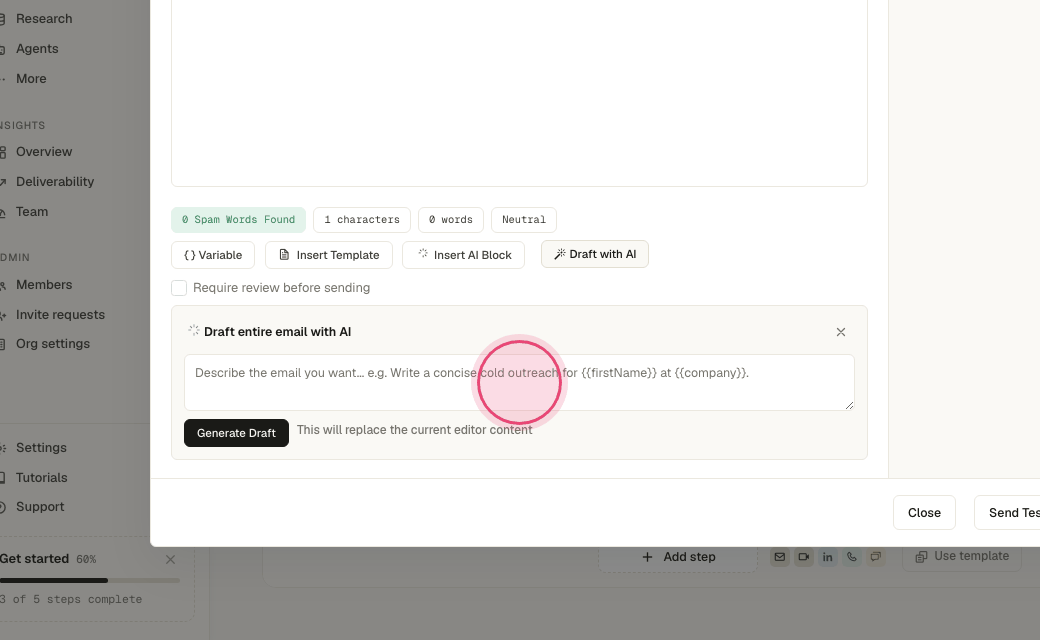Open Org settings in the sidebar
The height and width of the screenshot is (640, 1040).
point(53,344)
